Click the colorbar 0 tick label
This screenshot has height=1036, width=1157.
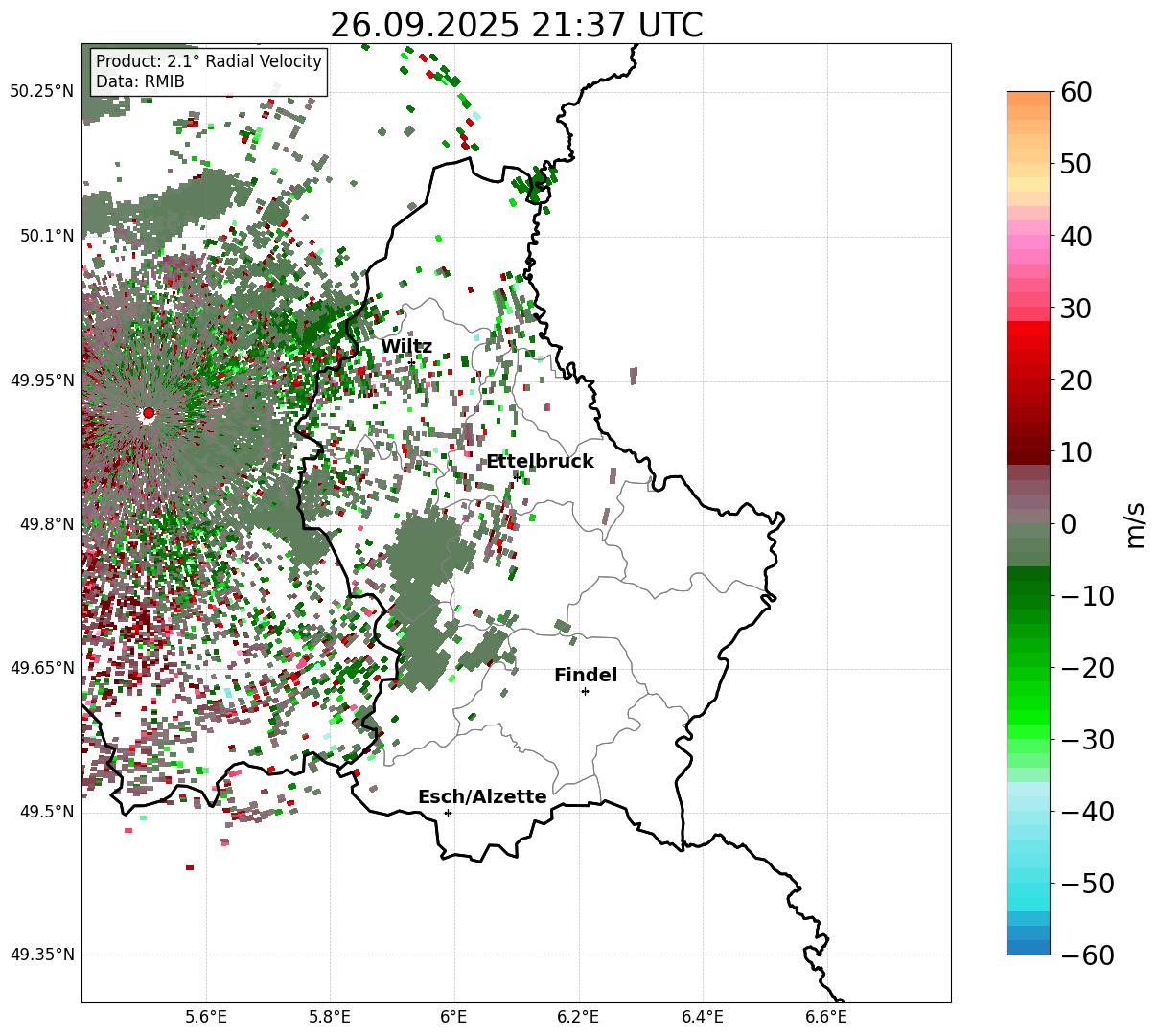pyautogui.click(x=1068, y=523)
